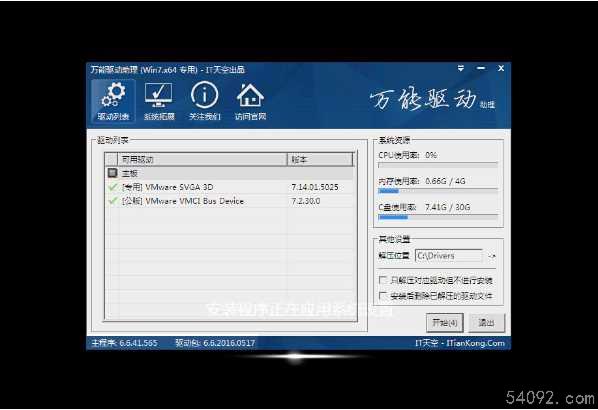Toggle VMware SVGA 3D driver checkmark
Image resolution: width=598 pixels, height=410 pixels.
click(113, 187)
